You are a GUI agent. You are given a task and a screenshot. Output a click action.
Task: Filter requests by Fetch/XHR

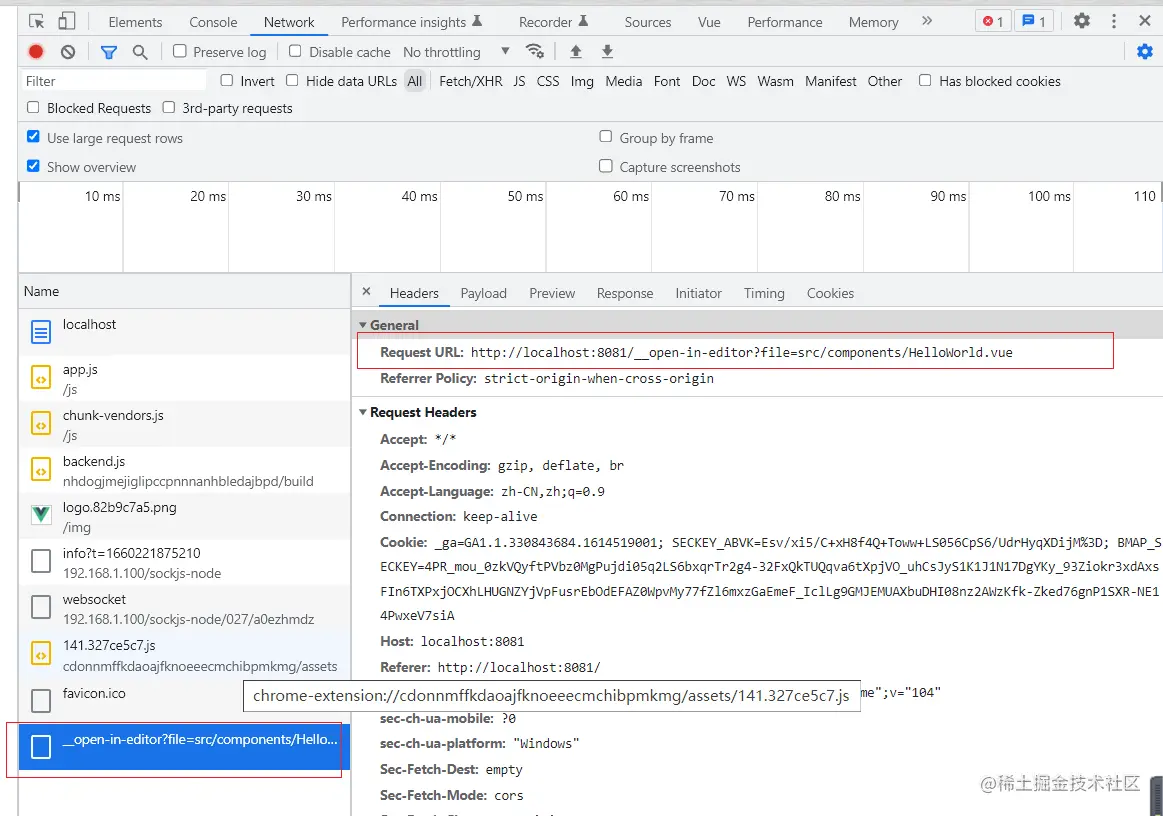point(470,81)
